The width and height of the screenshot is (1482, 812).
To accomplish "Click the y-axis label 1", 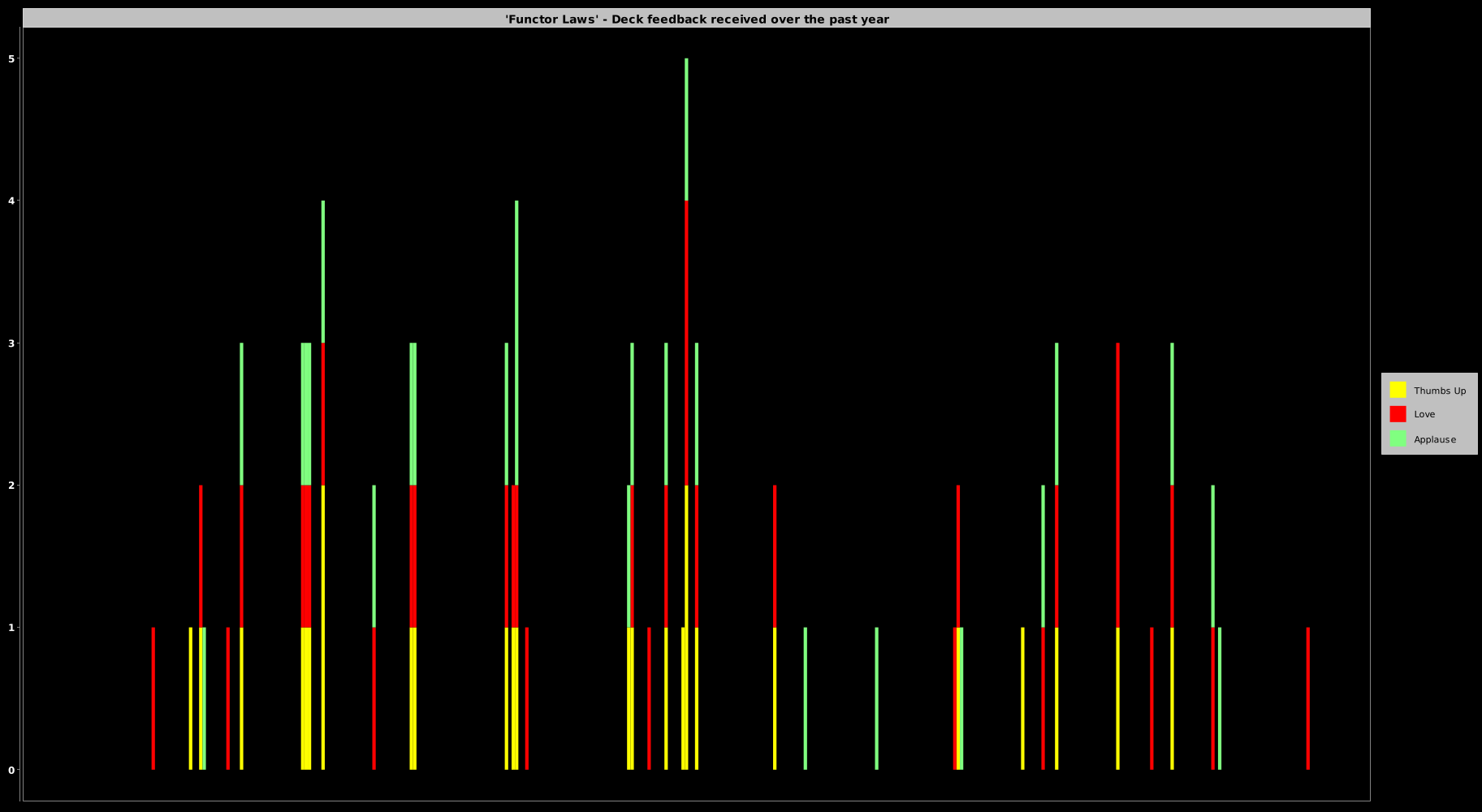I will pos(12,628).
